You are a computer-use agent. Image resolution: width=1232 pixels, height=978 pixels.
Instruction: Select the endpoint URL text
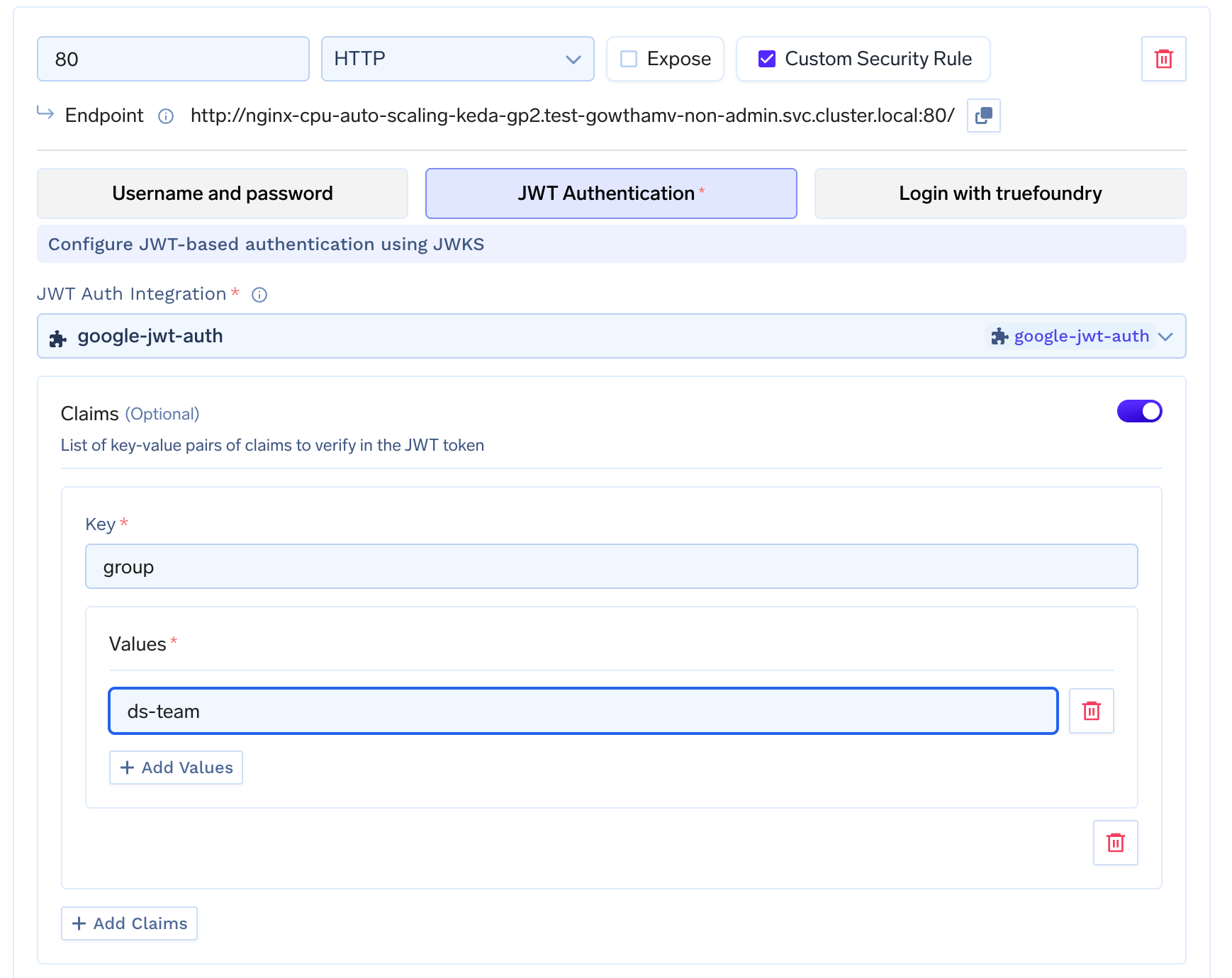coord(573,116)
